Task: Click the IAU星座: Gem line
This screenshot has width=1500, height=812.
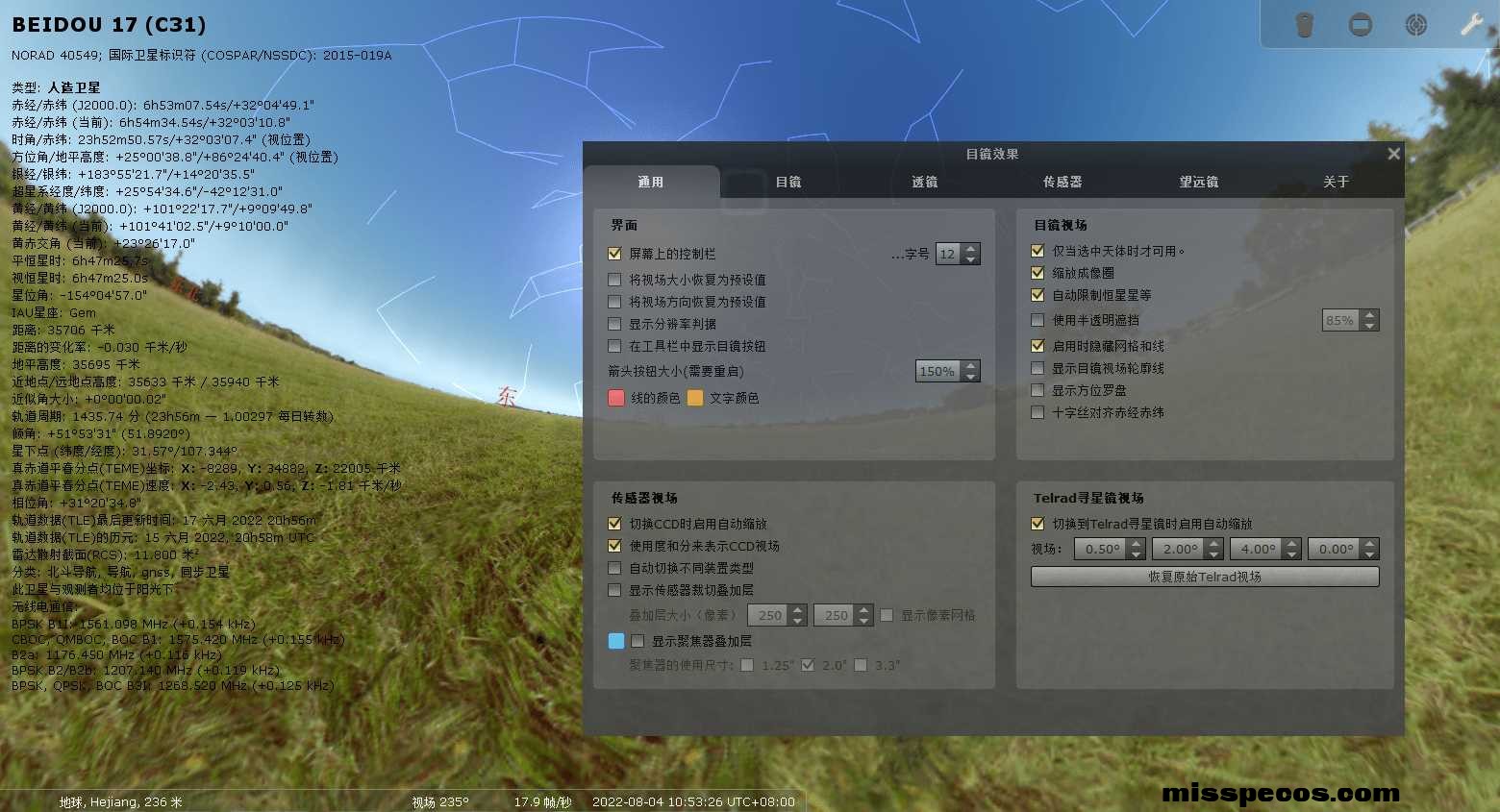Action: point(54,313)
